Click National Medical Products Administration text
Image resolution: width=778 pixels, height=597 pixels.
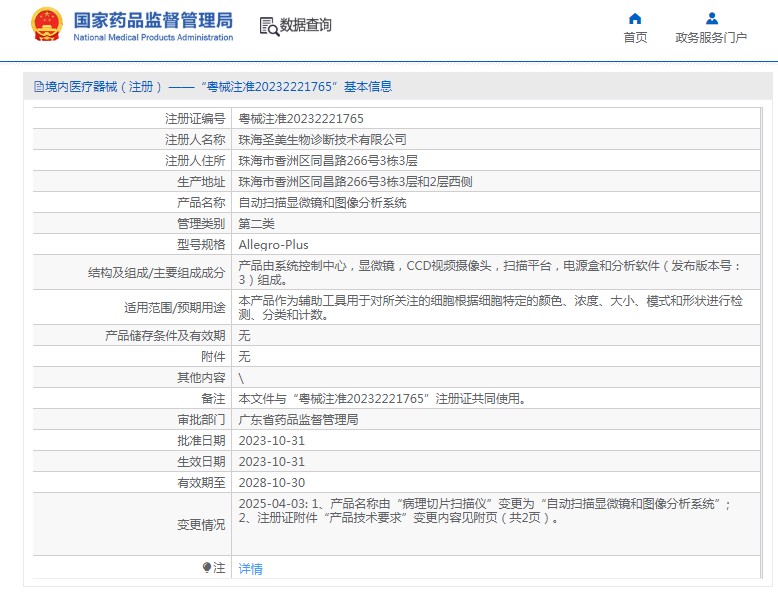pos(153,37)
